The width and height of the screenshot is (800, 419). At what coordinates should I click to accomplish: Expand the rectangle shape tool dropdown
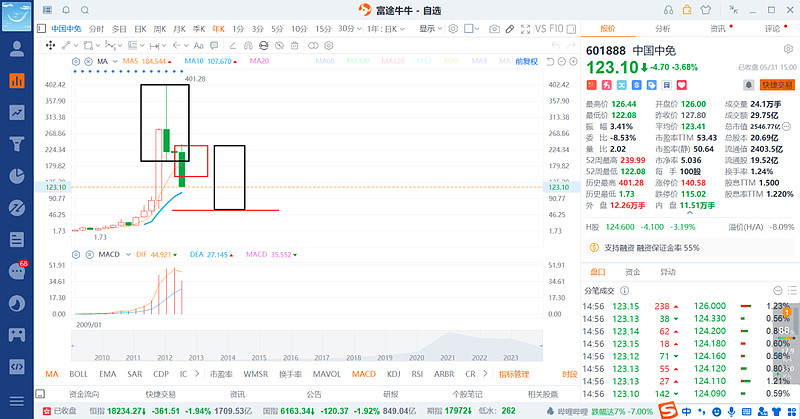(x=99, y=45)
